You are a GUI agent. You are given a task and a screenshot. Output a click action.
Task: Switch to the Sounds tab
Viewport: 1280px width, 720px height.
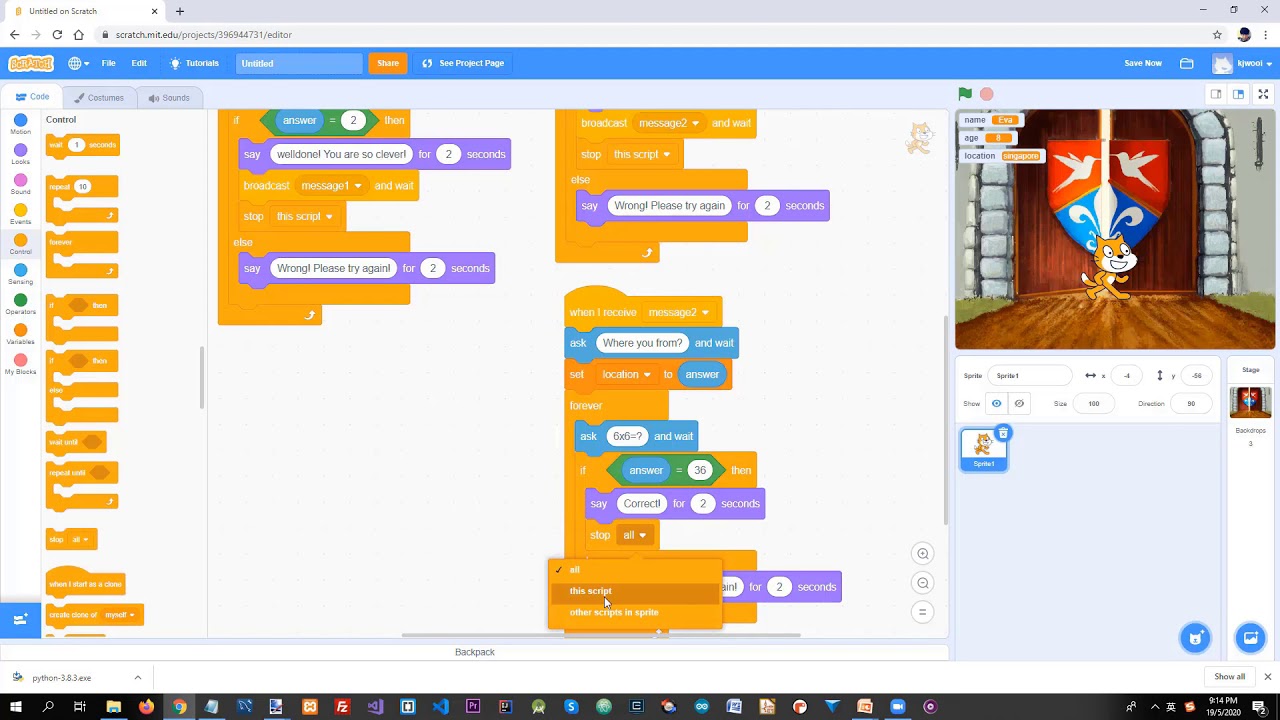point(169,98)
